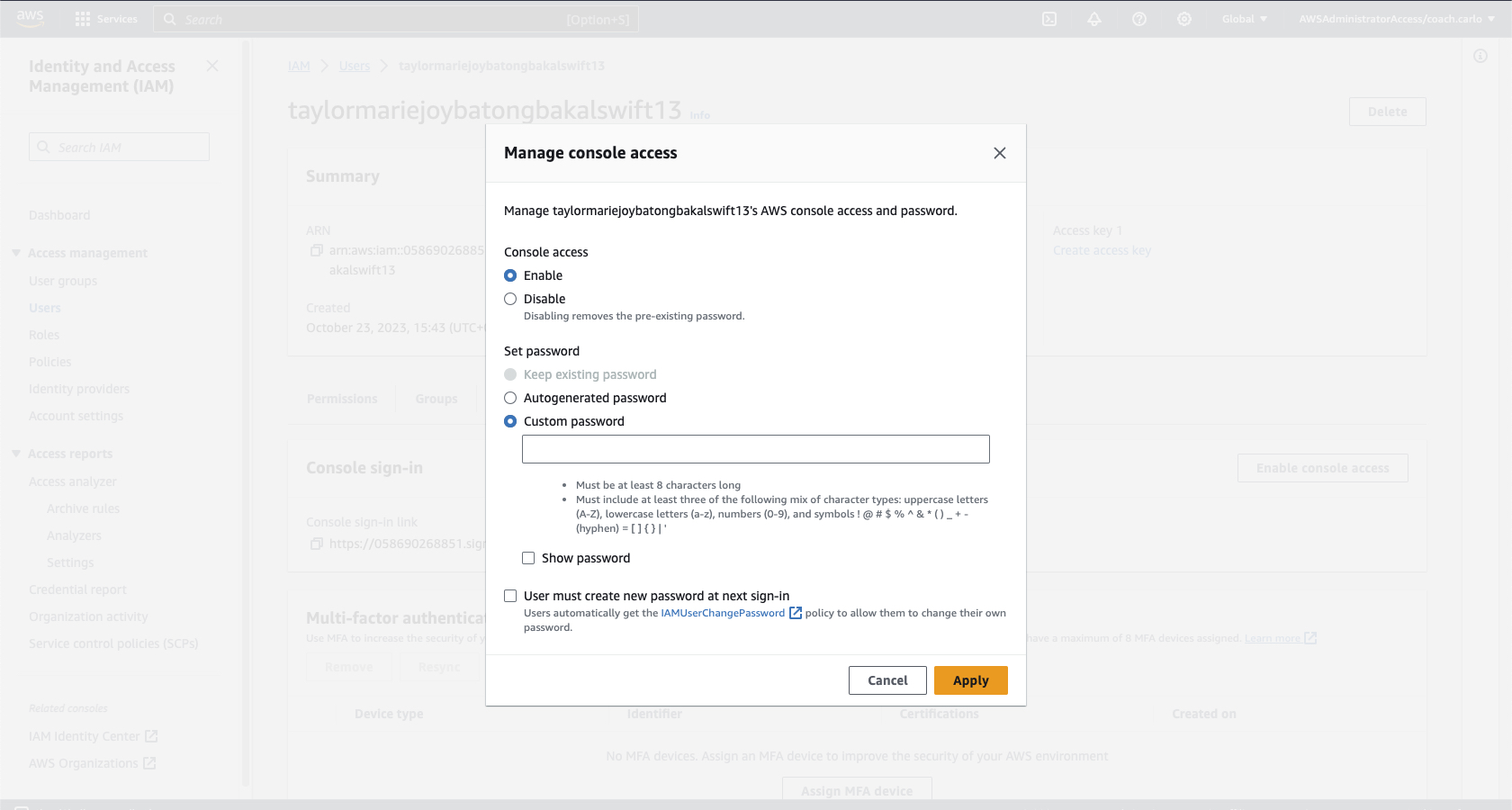Enable User must create new password checkbox
Image resolution: width=1512 pixels, height=810 pixels.
pos(510,596)
